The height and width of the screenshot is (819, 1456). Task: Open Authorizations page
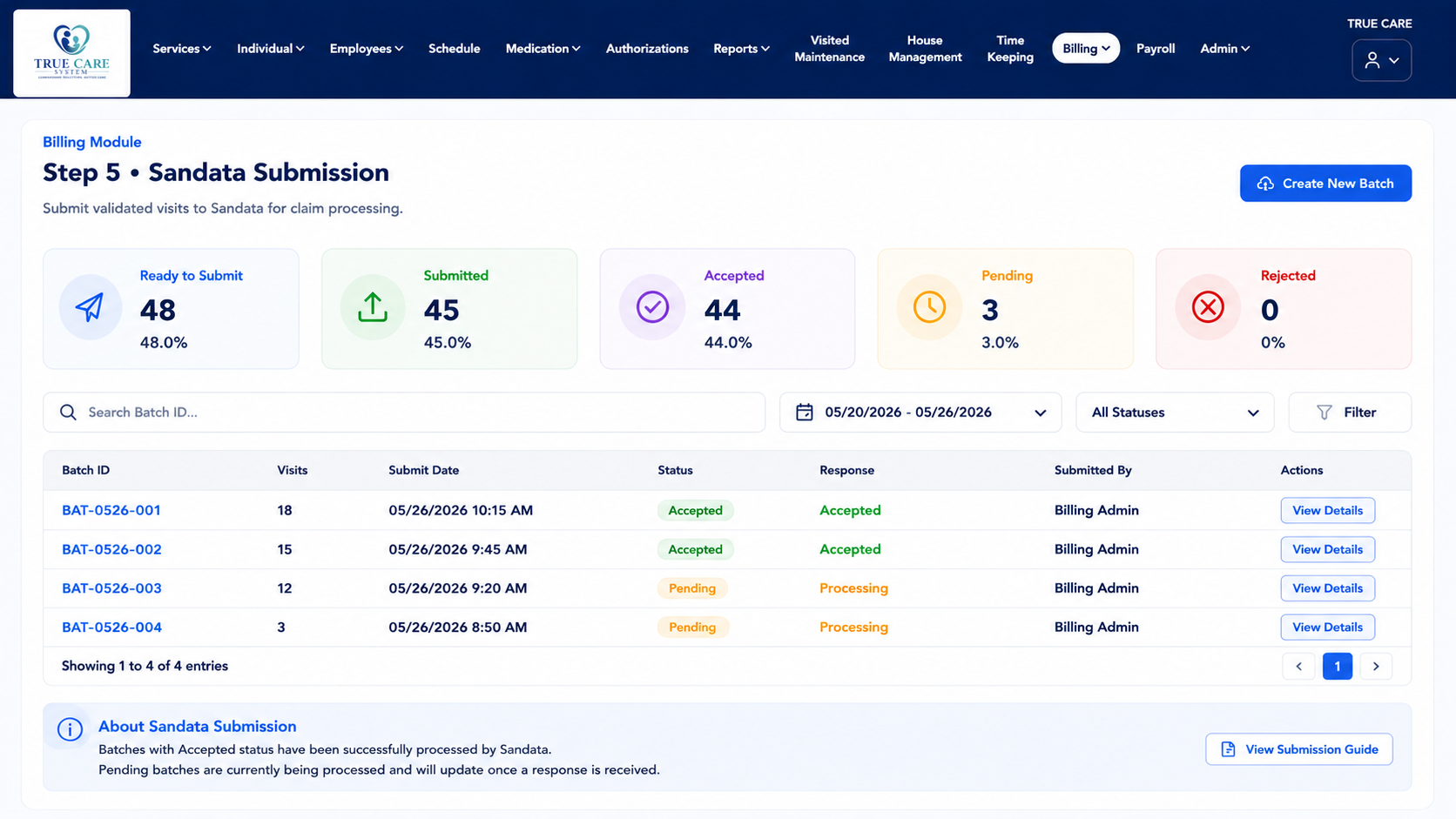(647, 49)
